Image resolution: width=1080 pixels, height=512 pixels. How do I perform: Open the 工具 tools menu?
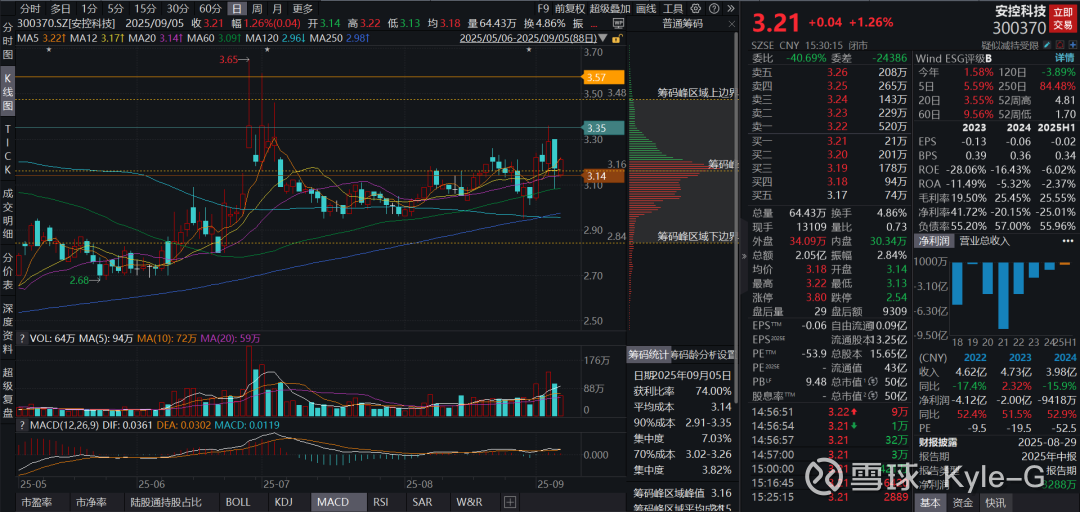point(673,9)
